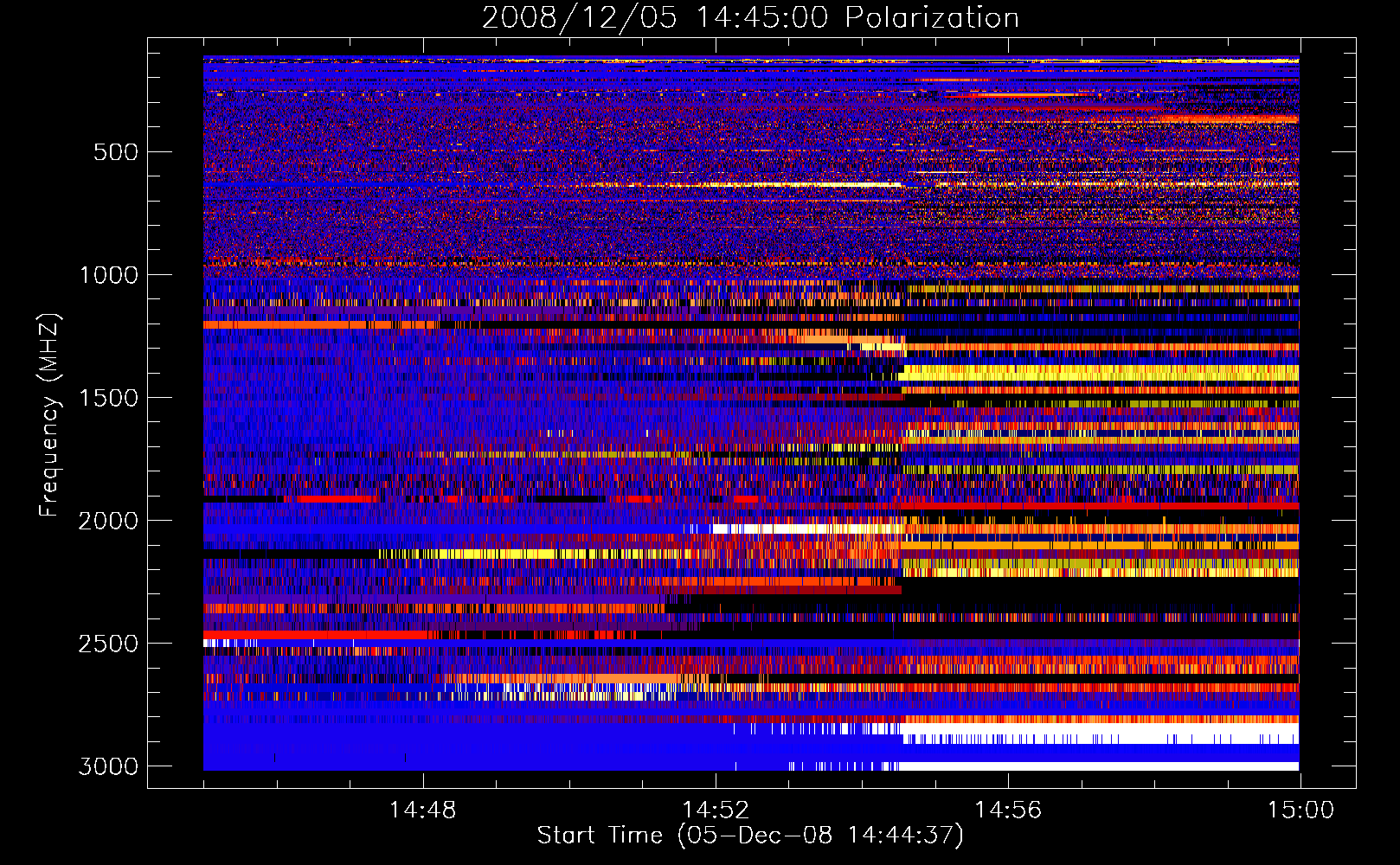
Task: Click the 500 frequency tick label
Action: 116,152
